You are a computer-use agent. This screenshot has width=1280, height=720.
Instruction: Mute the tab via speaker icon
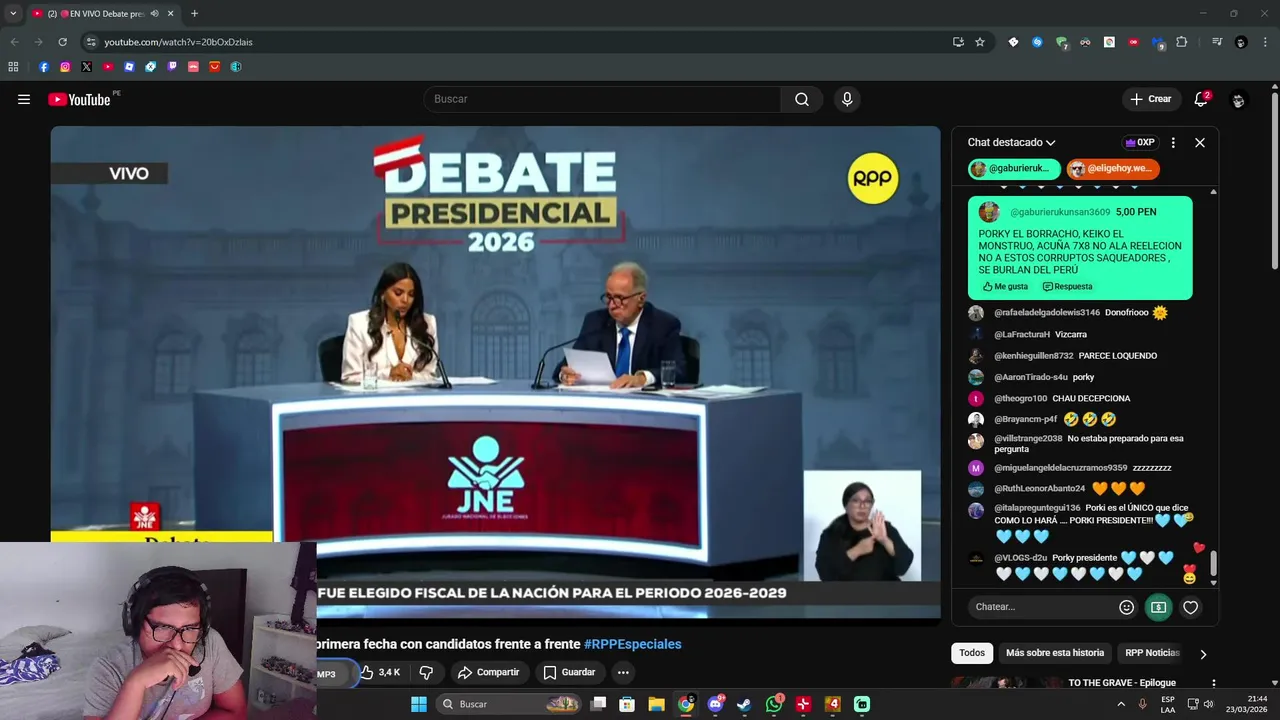click(154, 14)
